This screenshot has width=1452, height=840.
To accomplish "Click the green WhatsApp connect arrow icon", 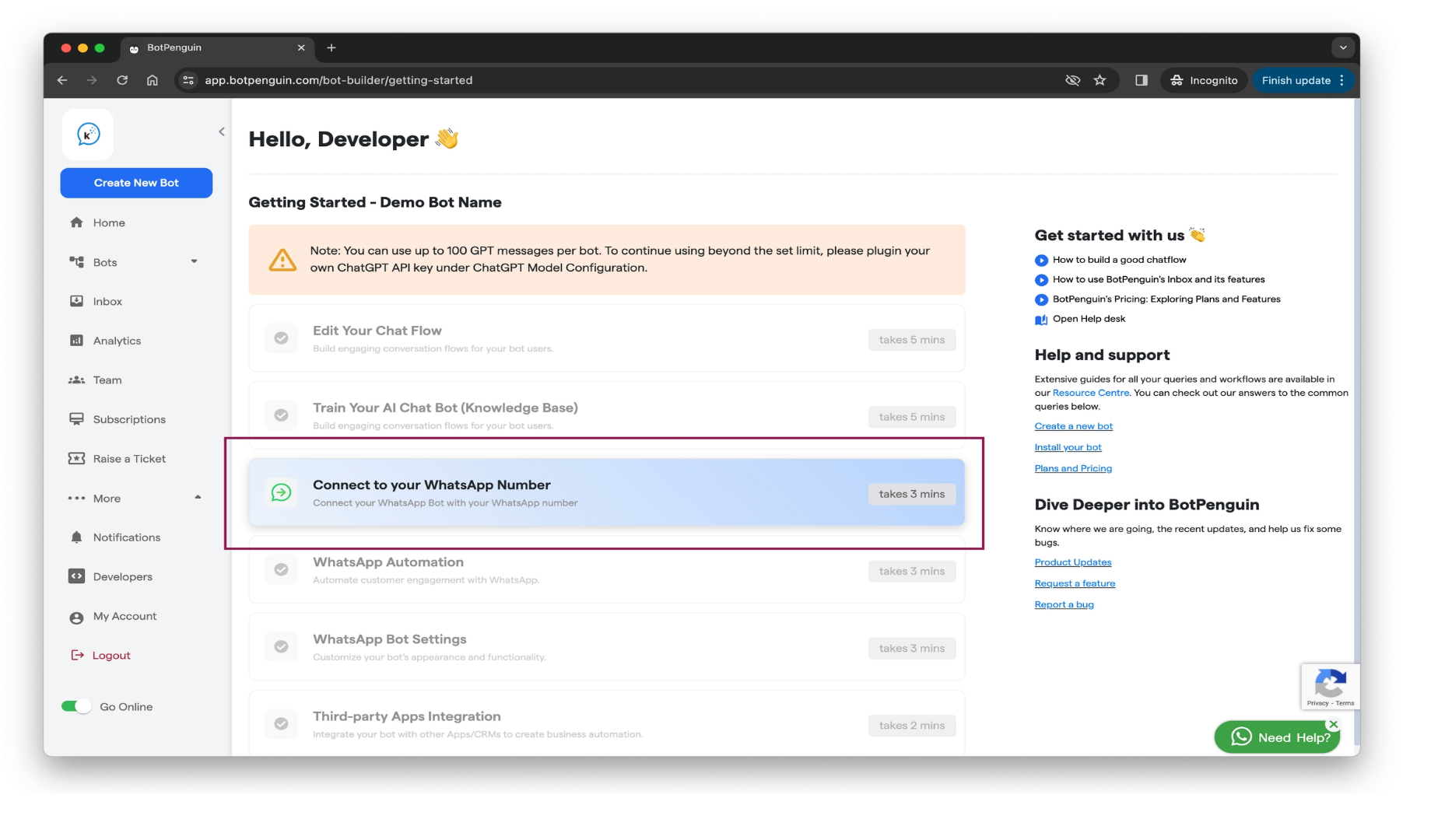I will tap(282, 492).
